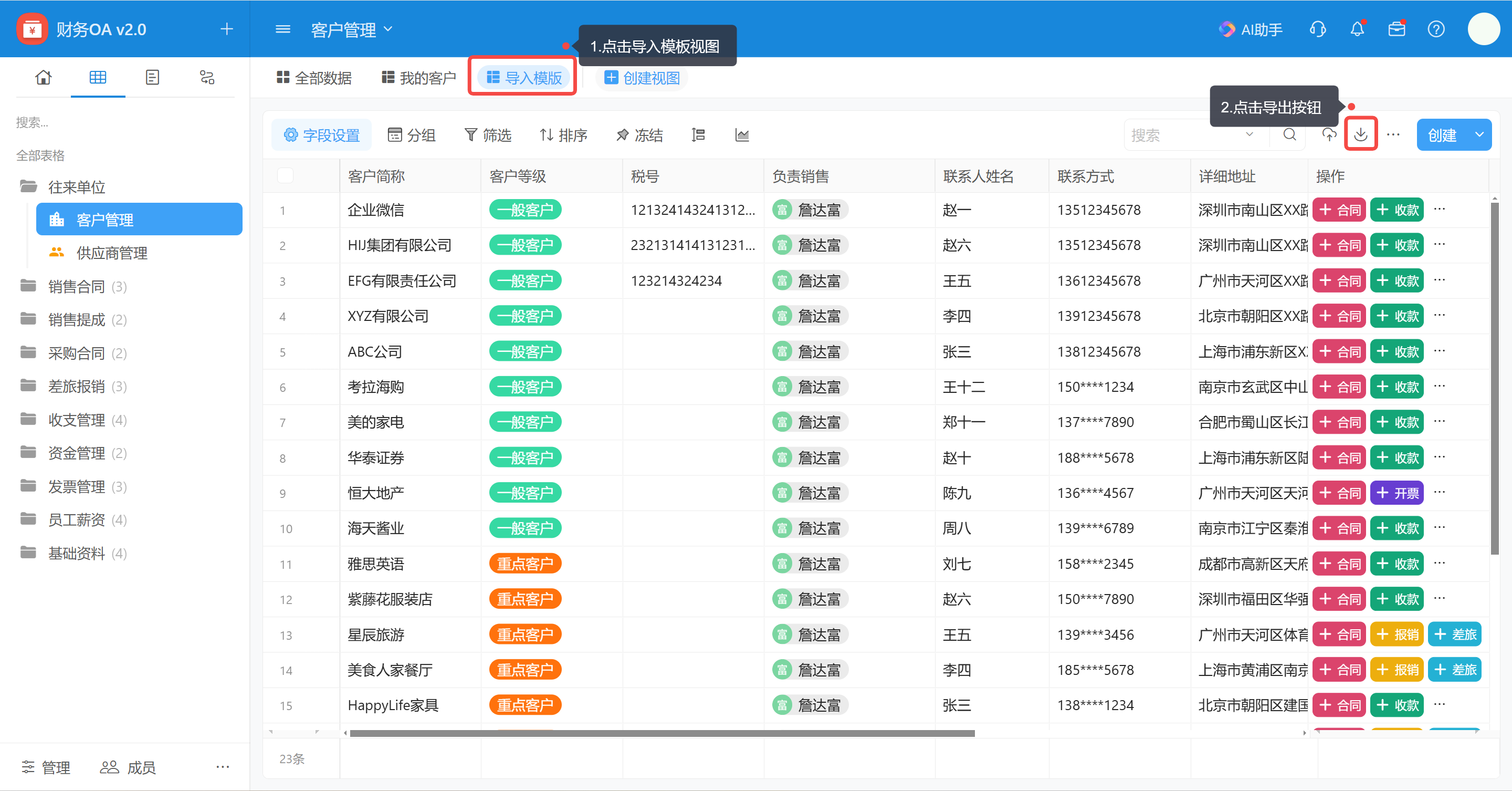Open the AI助手 assistant
The width and height of the screenshot is (1512, 791).
(1250, 29)
